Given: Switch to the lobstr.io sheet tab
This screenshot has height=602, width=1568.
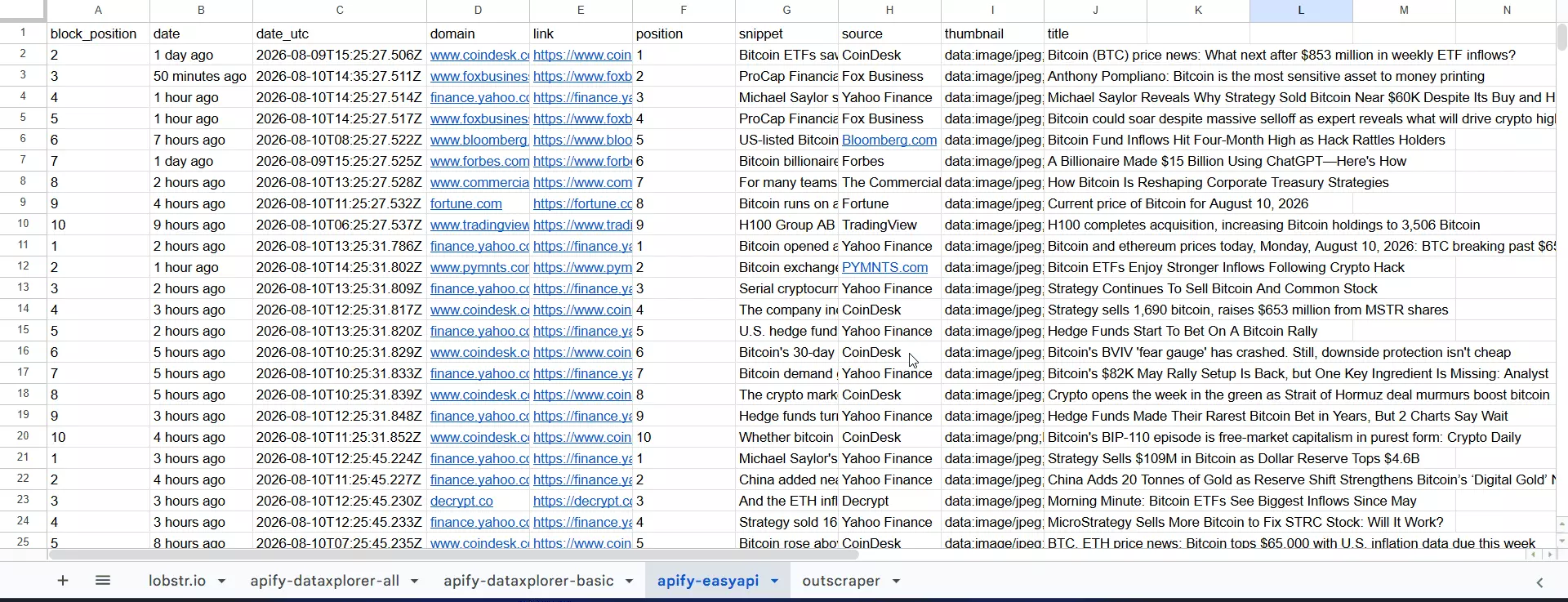Looking at the screenshot, I should (177, 581).
